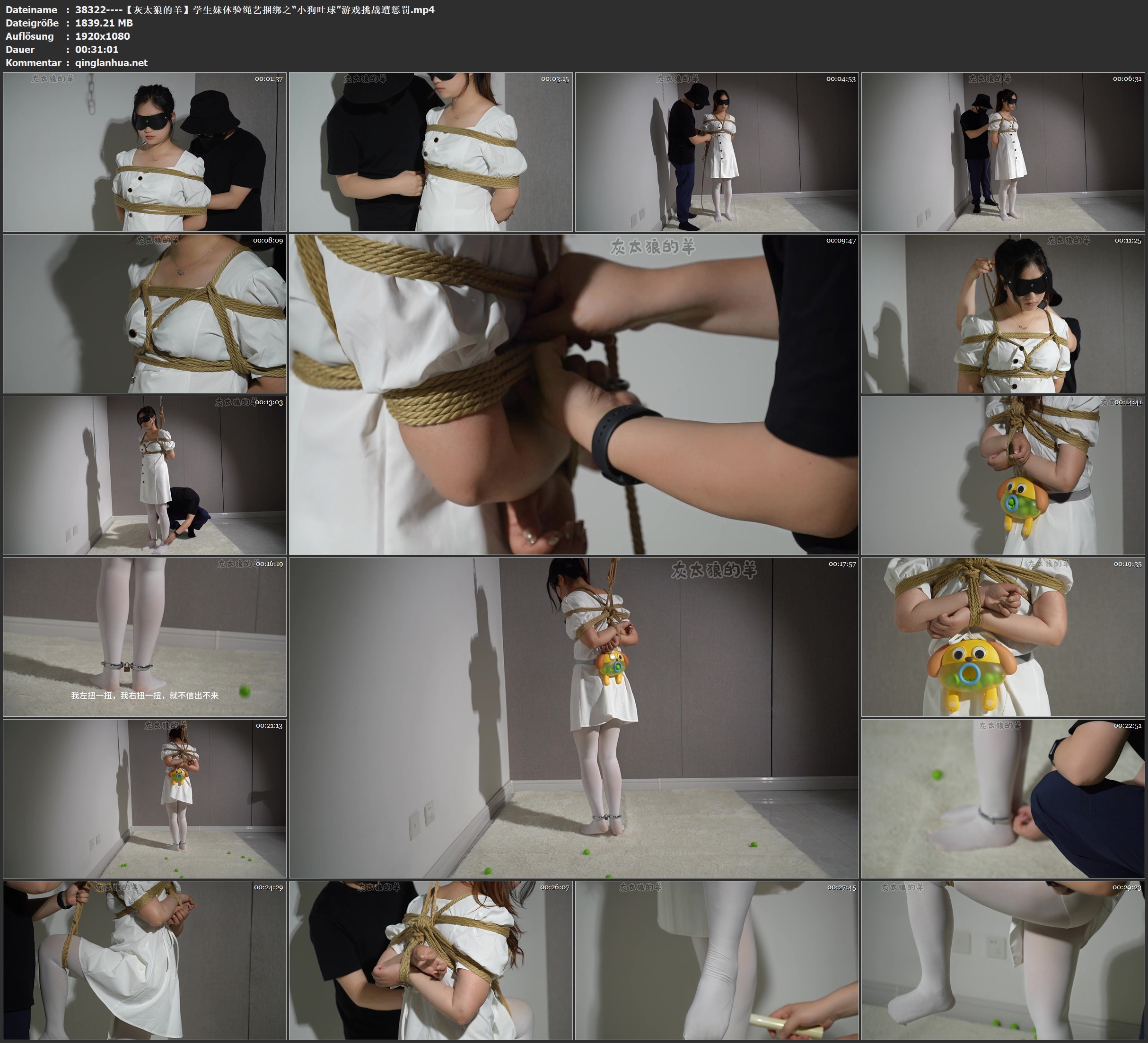Select the thumbnail timestamped 00:29:23
The image size is (1148, 1043).
[x=1003, y=960]
